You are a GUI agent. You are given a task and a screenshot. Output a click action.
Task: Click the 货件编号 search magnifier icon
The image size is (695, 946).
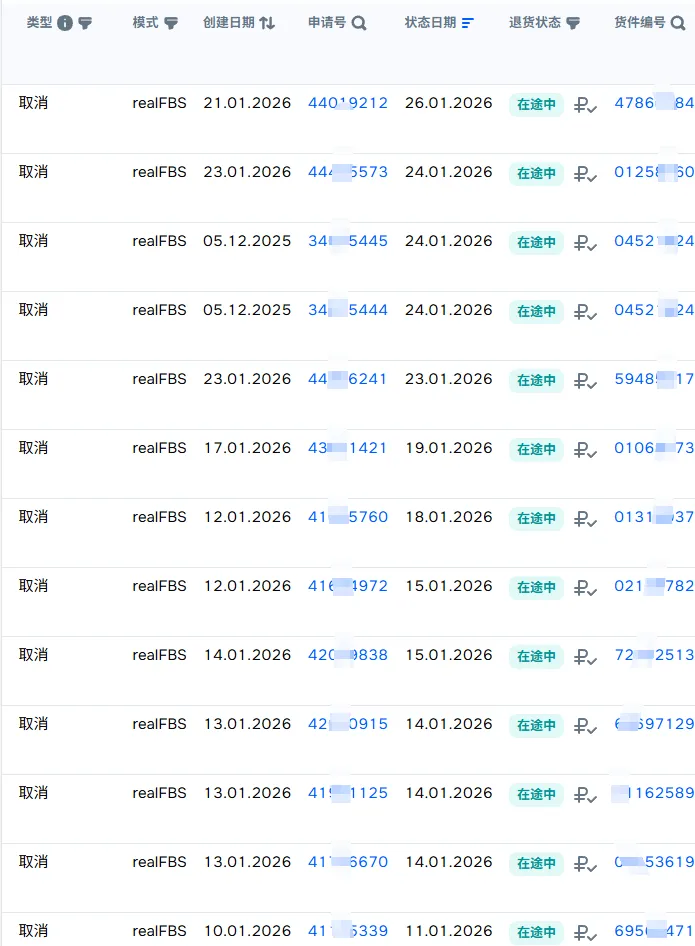[x=678, y=23]
